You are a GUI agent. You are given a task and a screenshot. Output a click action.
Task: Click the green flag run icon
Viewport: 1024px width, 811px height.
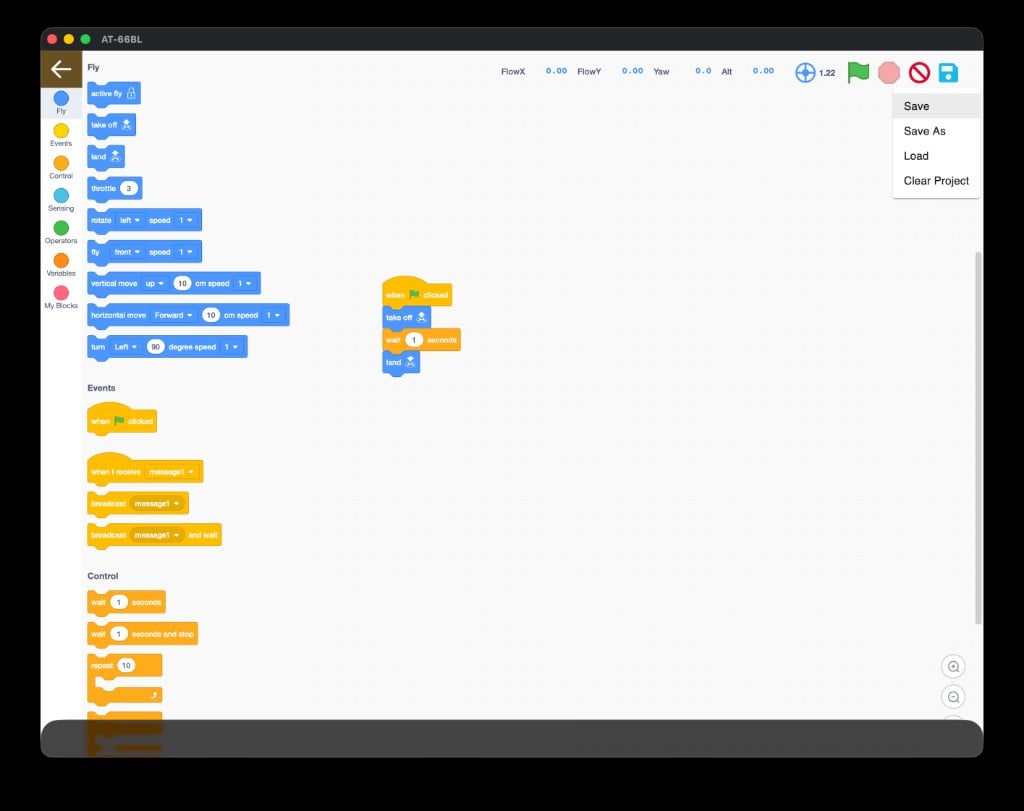coord(858,72)
